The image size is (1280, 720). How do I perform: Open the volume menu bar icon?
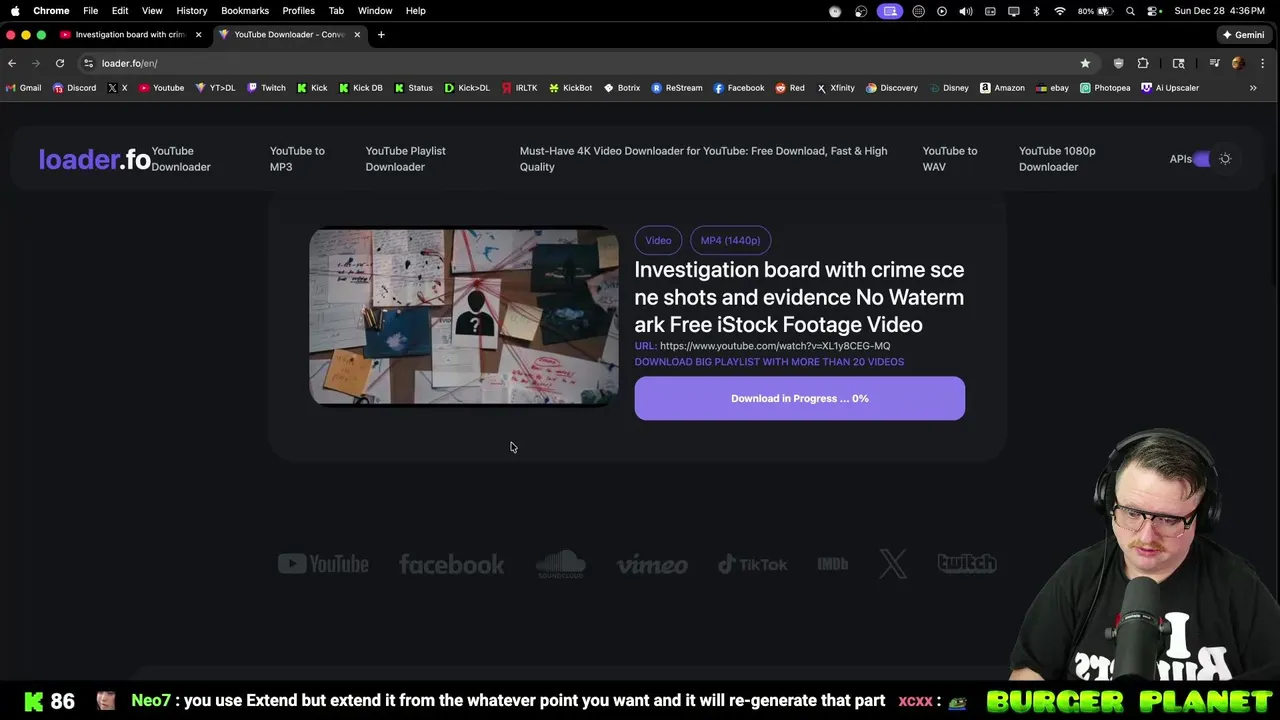click(965, 11)
